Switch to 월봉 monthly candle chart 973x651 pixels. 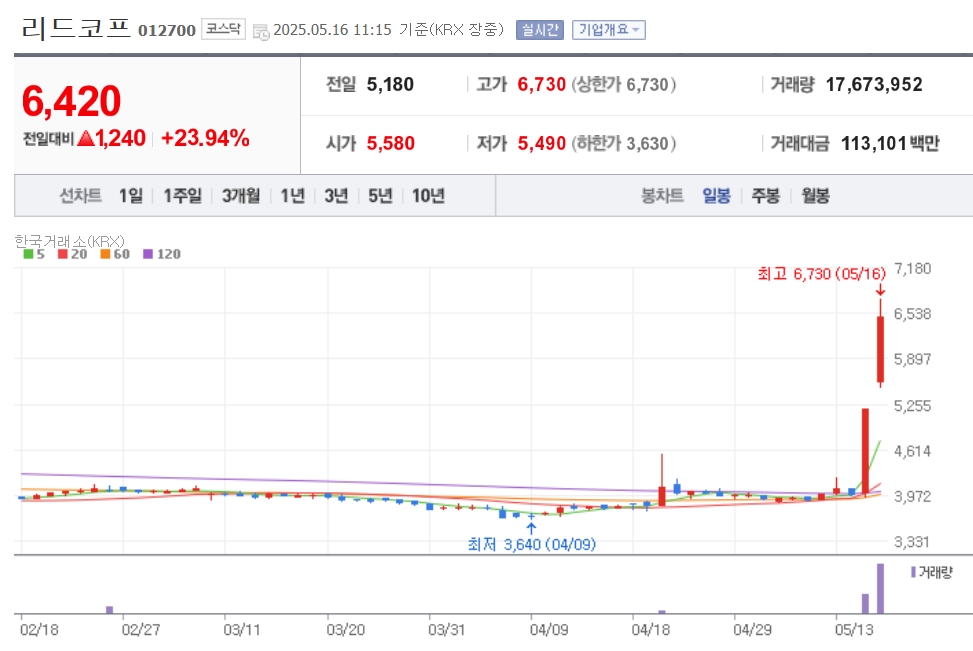click(x=815, y=196)
